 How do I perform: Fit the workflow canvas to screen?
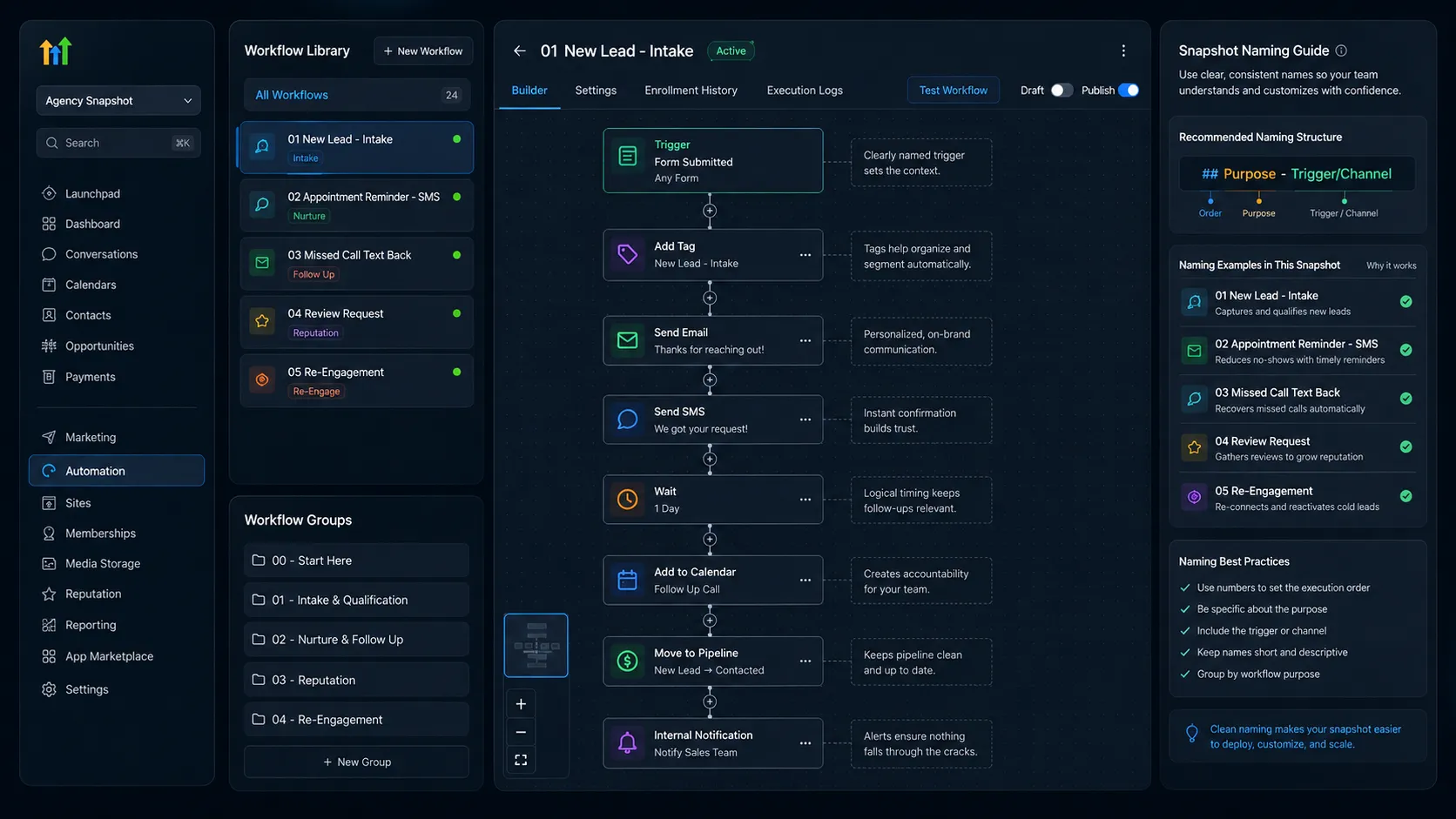[x=521, y=760]
